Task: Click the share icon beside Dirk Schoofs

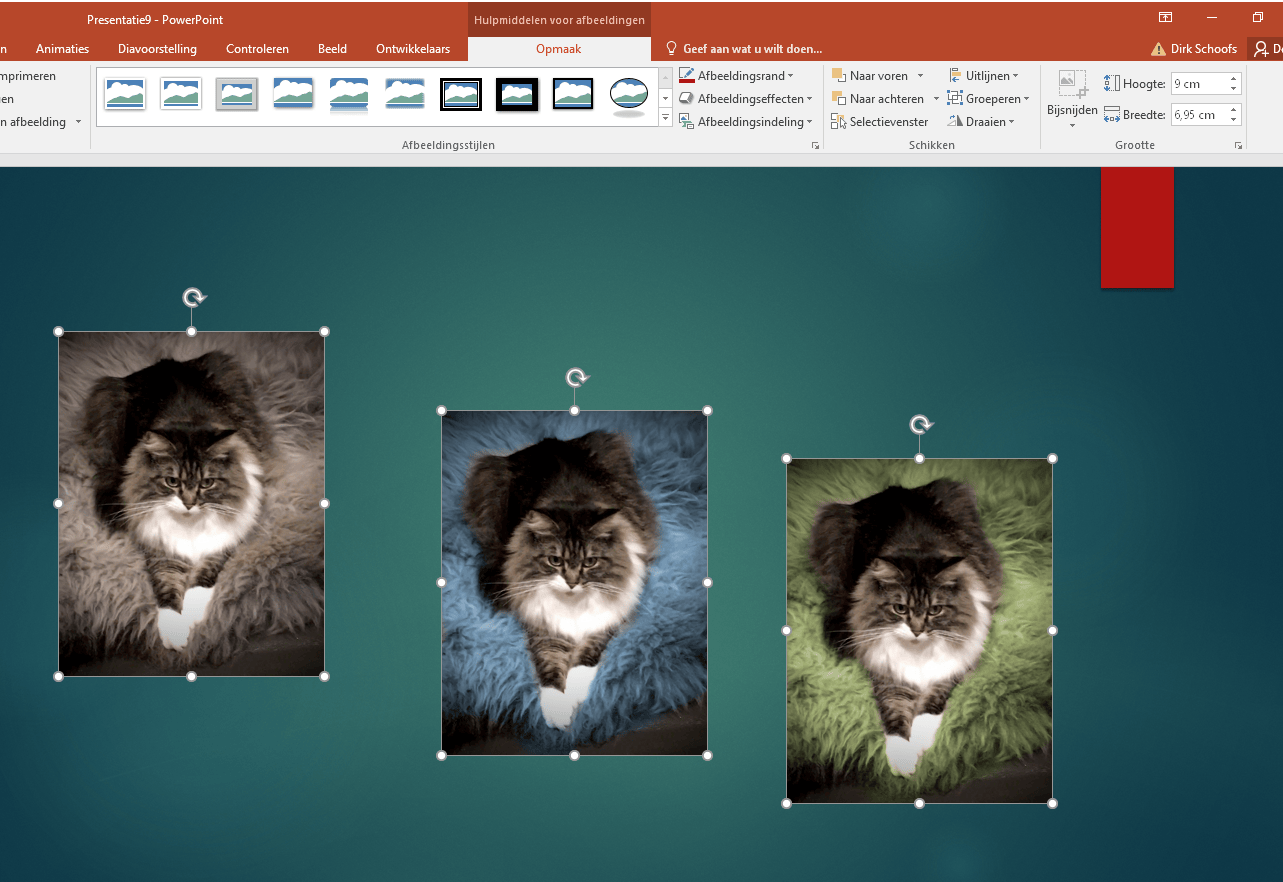Action: [x=1263, y=49]
